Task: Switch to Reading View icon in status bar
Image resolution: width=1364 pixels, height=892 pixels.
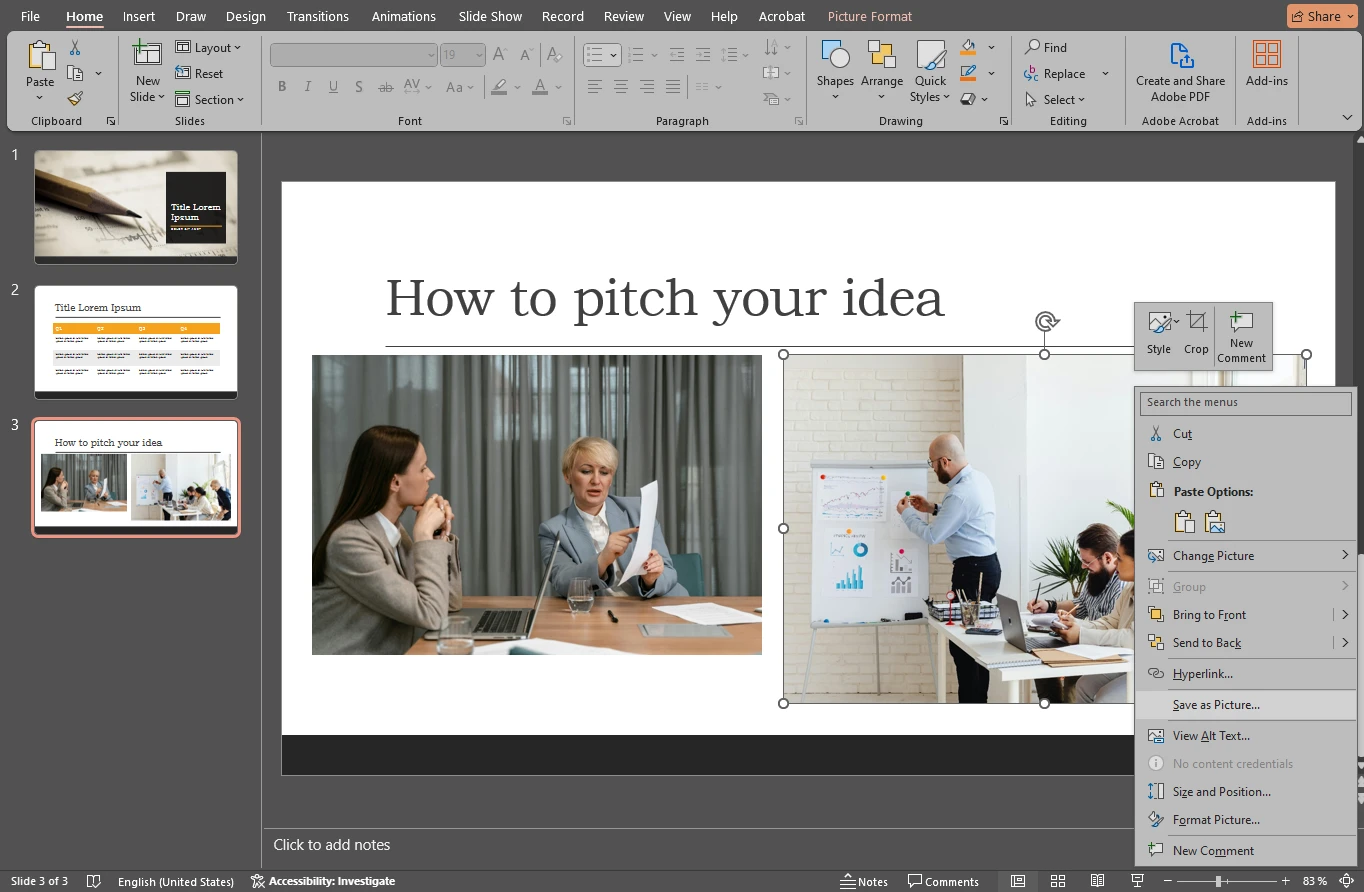Action: [x=1097, y=881]
